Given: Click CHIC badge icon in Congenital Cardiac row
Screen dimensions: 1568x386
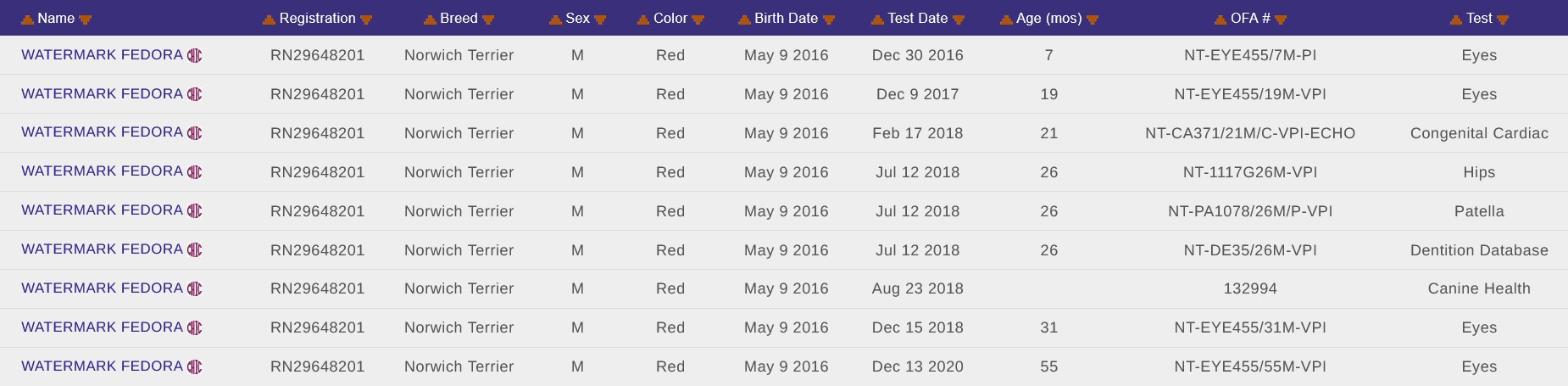Looking at the screenshot, I should pyautogui.click(x=194, y=133).
